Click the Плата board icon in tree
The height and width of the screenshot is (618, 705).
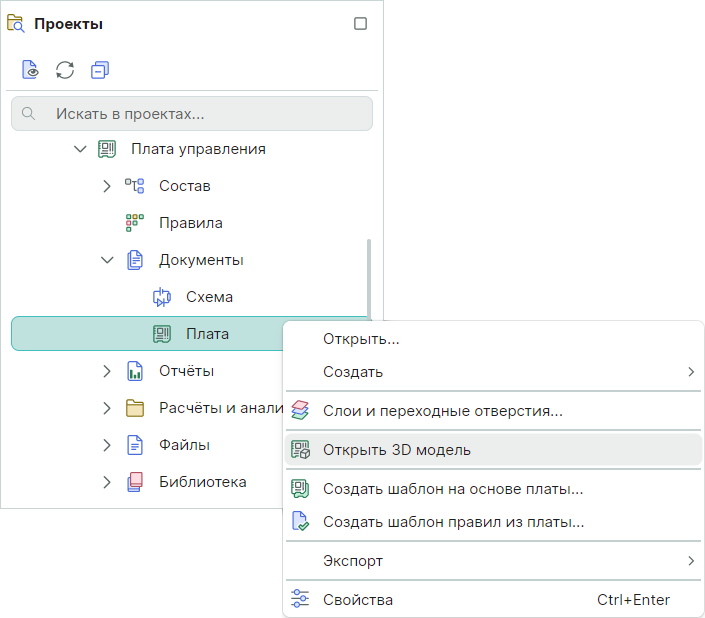point(162,334)
